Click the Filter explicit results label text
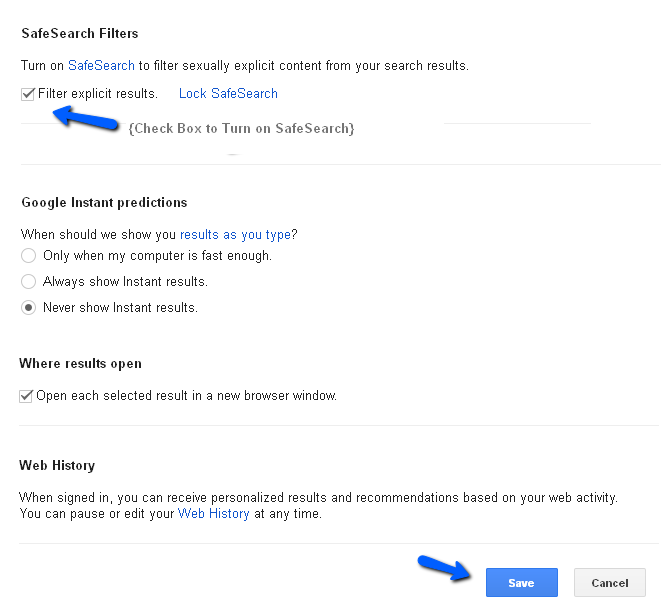This screenshot has width=667, height=613. [98, 94]
